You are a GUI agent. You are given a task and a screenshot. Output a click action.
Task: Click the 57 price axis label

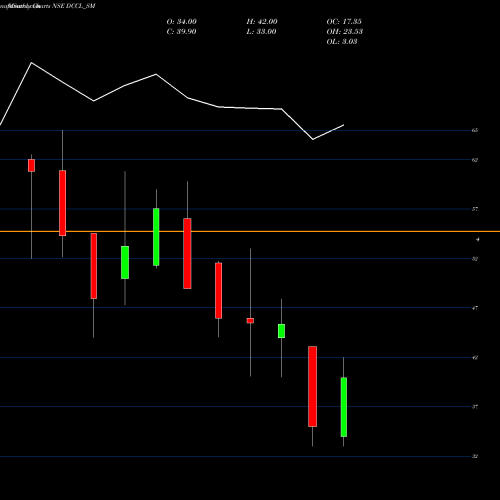[x=475, y=209]
